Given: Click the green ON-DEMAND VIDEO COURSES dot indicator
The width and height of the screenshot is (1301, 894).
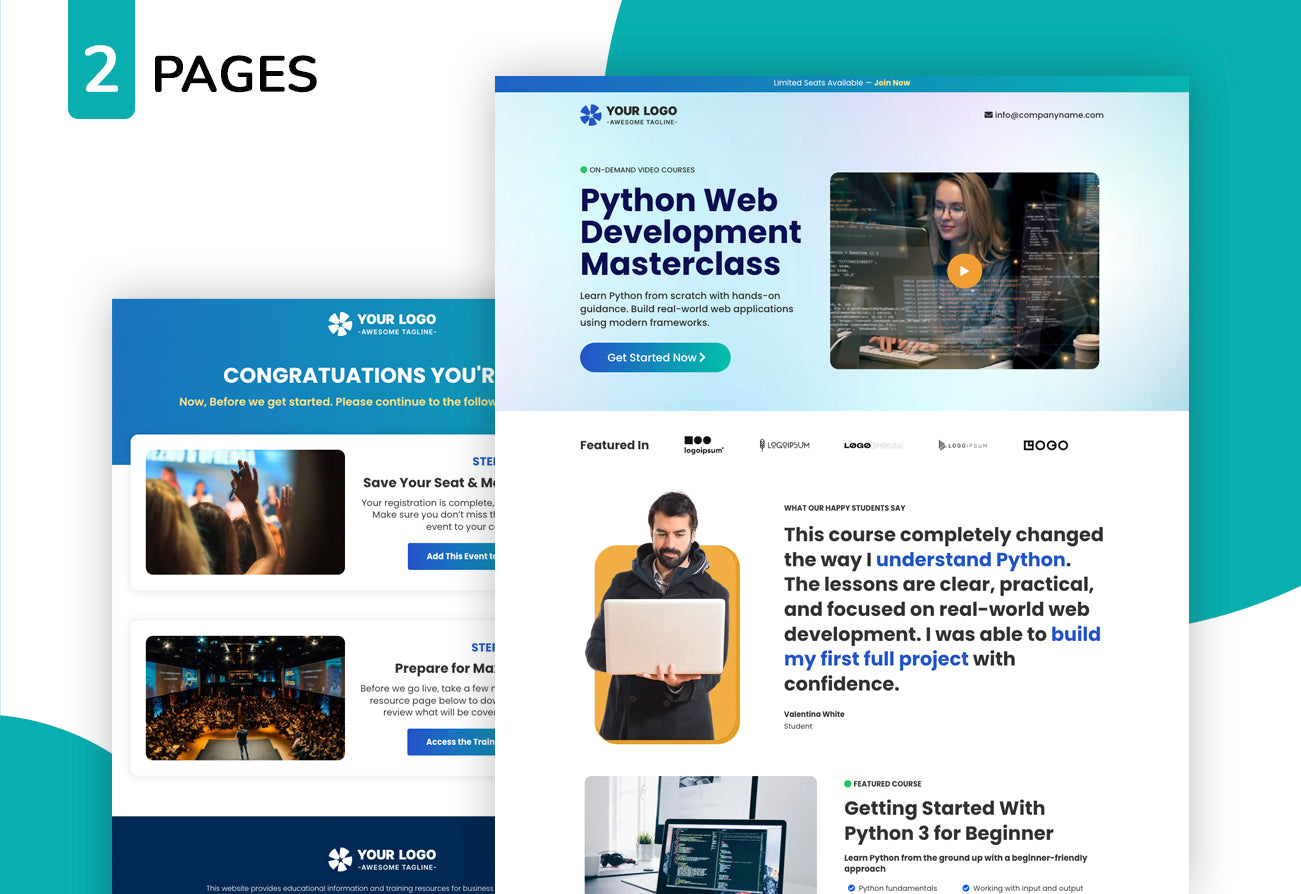Looking at the screenshot, I should tap(584, 169).
